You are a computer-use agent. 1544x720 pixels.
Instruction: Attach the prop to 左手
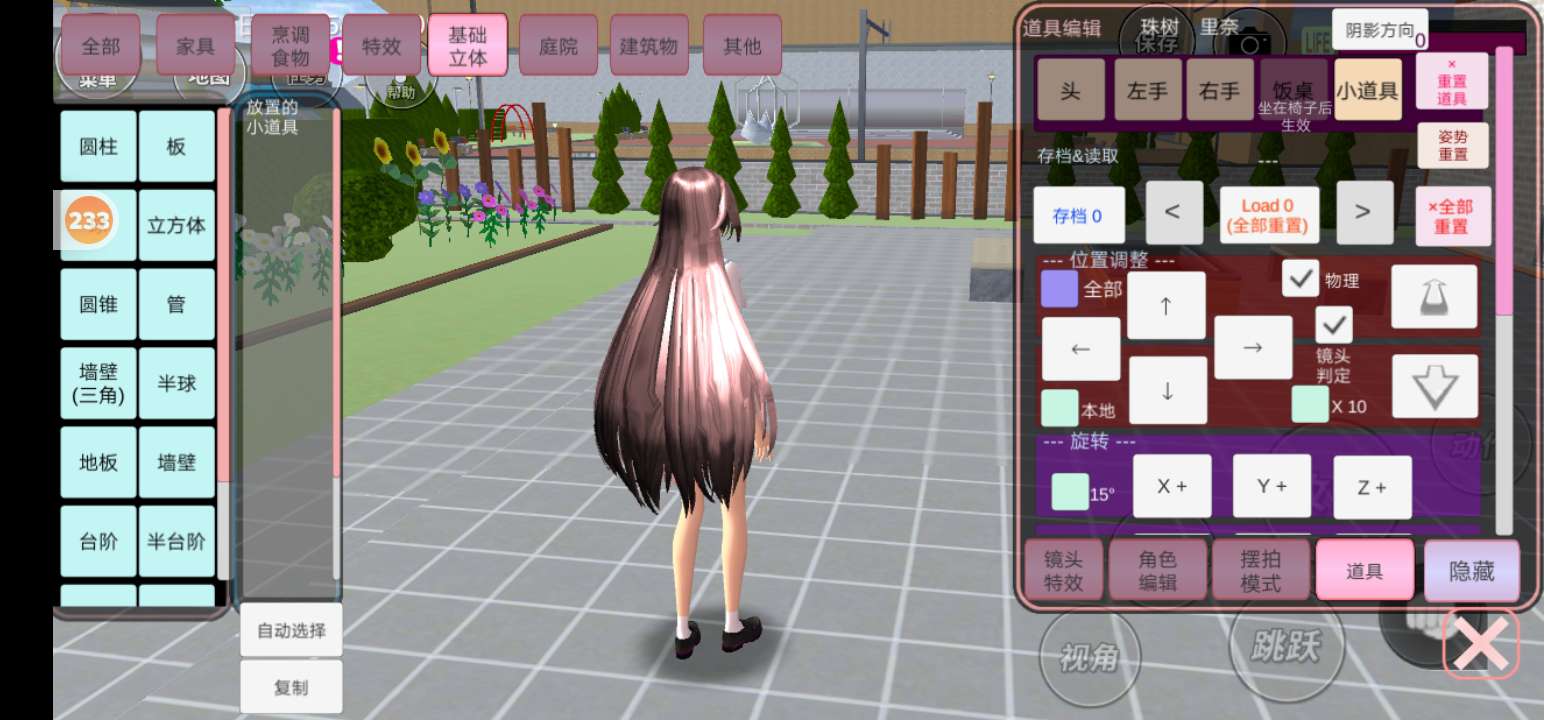[x=1147, y=90]
